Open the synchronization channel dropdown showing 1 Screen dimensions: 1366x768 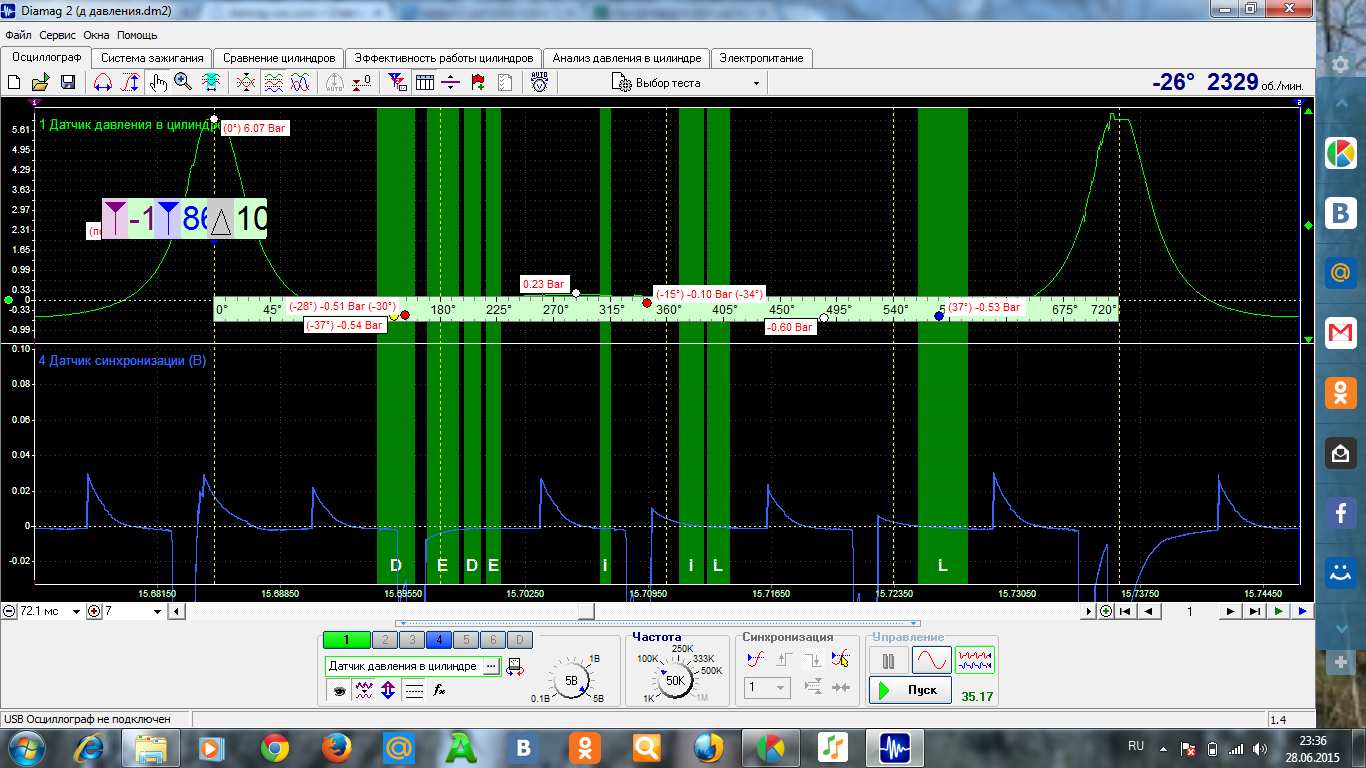click(768, 688)
